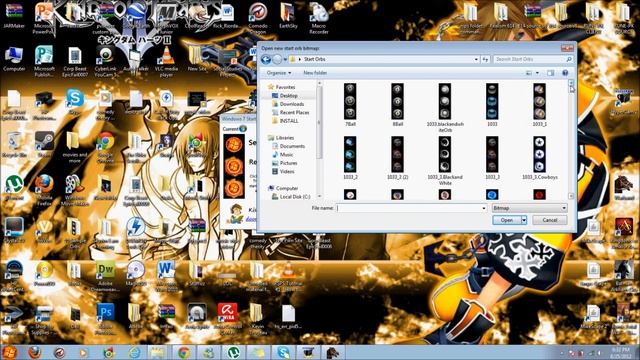Select the 7Ball orb bitmap thumbnail

350,102
